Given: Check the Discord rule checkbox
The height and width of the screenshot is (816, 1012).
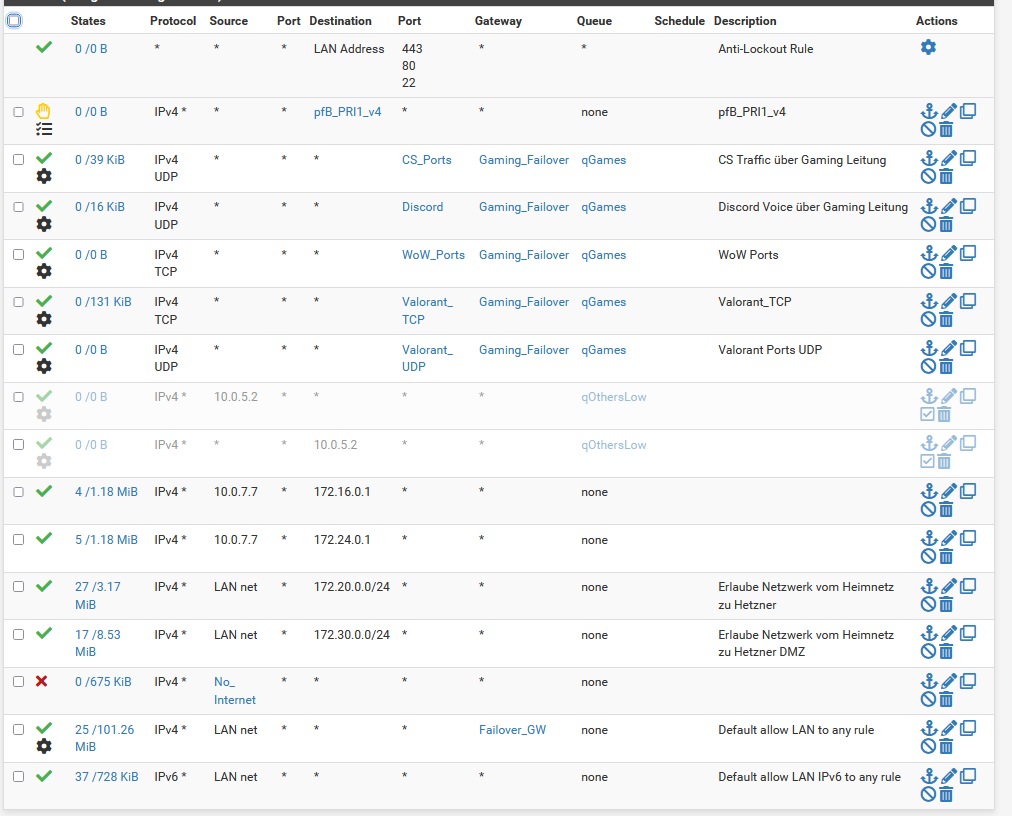Looking at the screenshot, I should click(19, 207).
